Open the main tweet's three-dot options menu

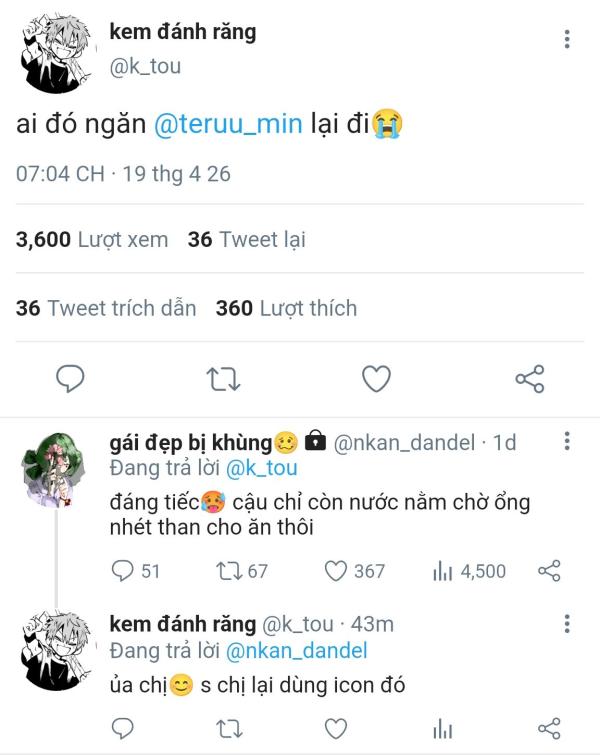coord(567,39)
